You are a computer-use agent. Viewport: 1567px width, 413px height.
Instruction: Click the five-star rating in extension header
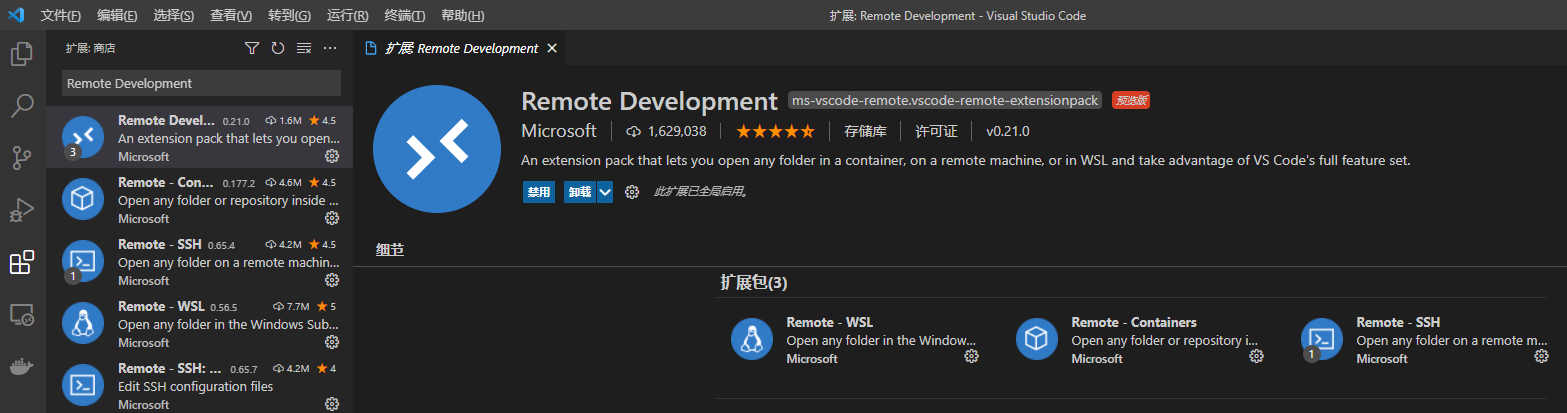[776, 131]
